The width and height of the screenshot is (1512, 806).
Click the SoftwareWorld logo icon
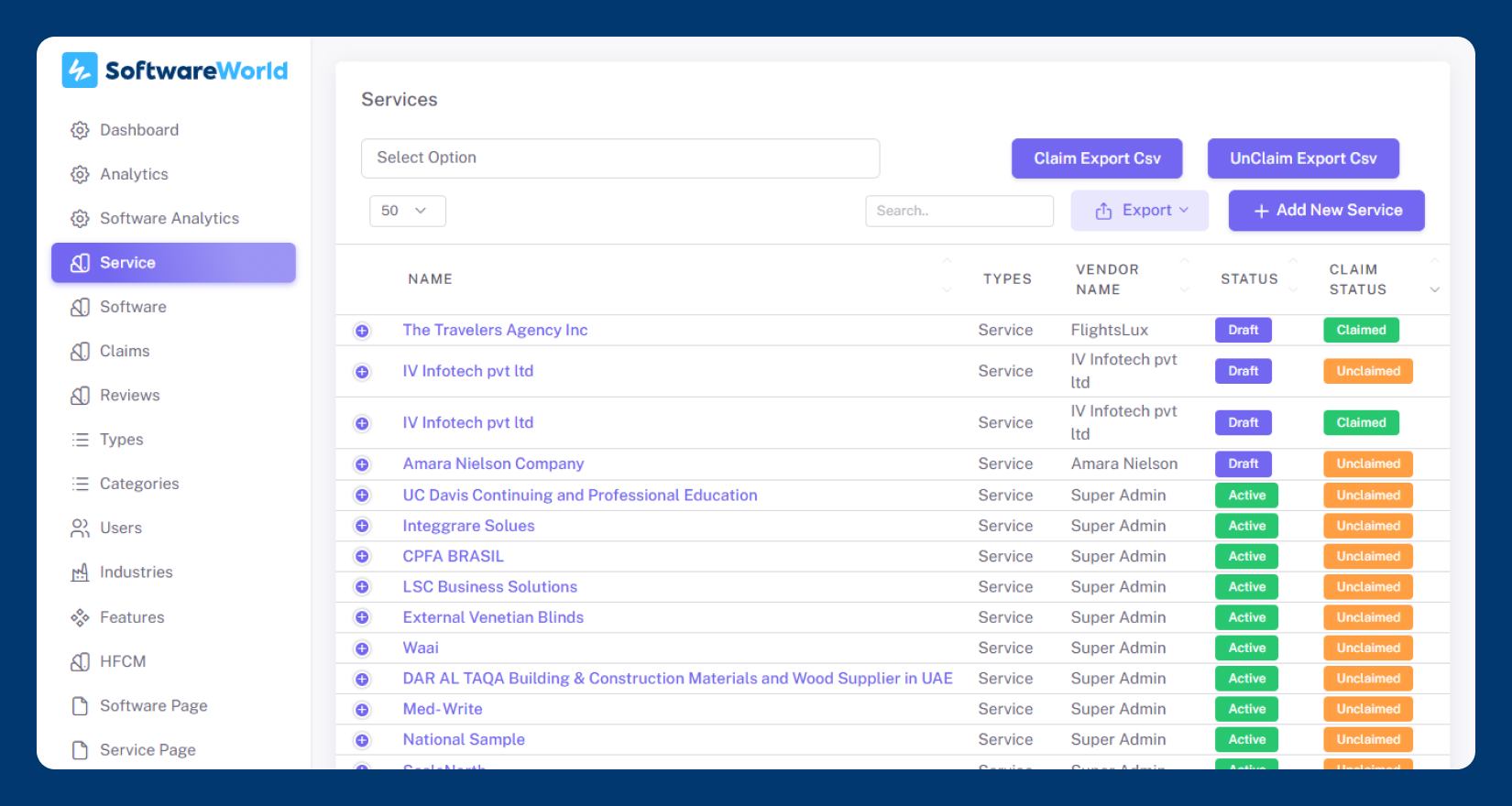point(80,71)
